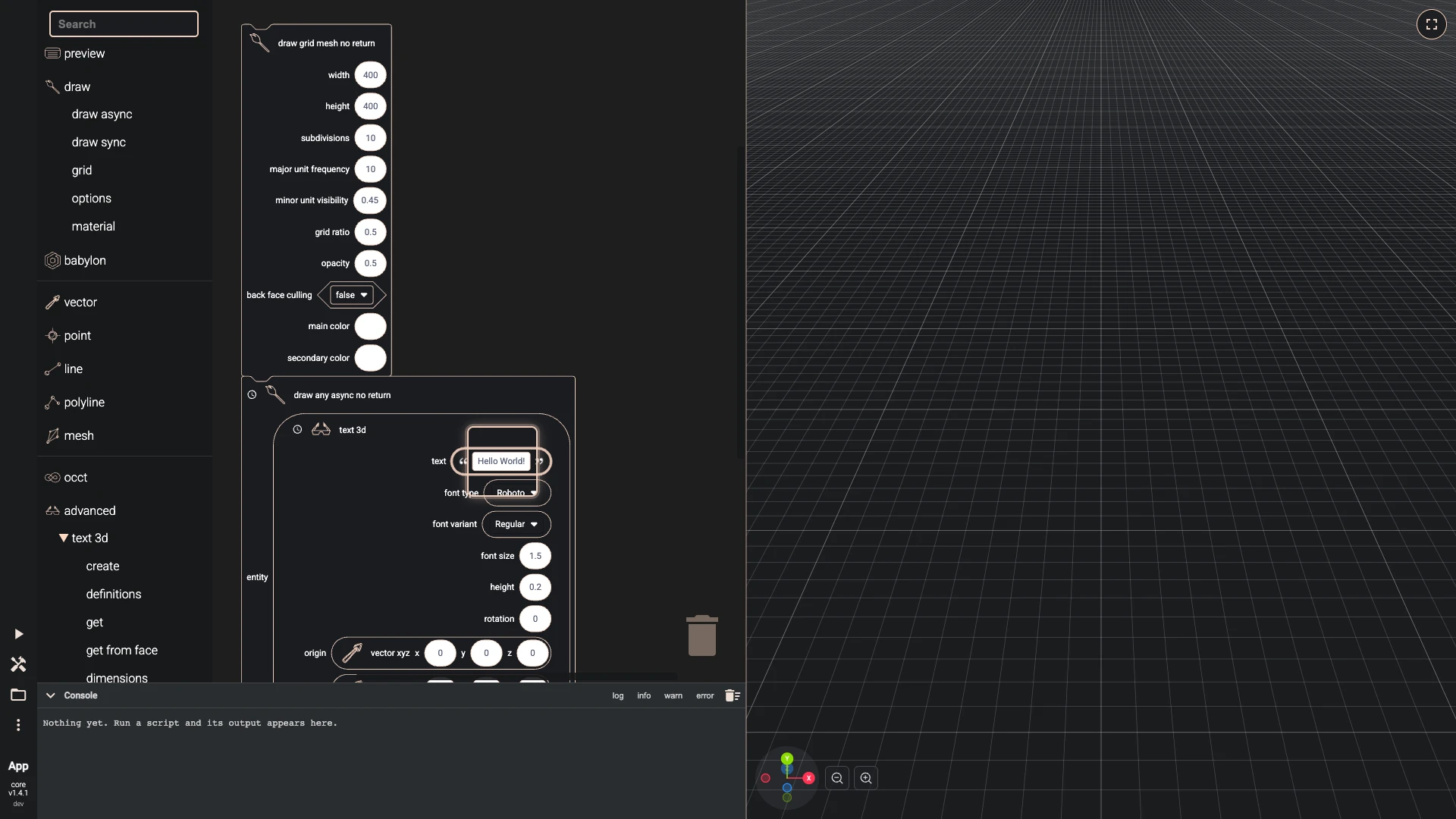Image resolution: width=1456 pixels, height=819 pixels.
Task: Open the polyline category
Action: [x=84, y=402]
